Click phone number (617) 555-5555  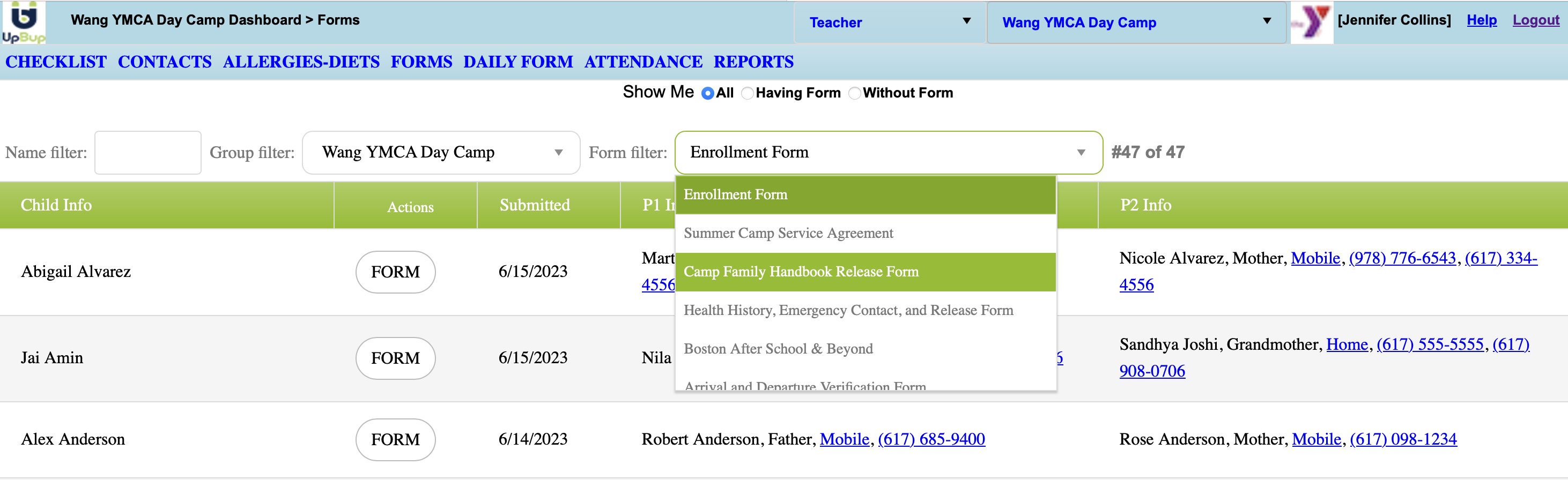(x=1430, y=345)
